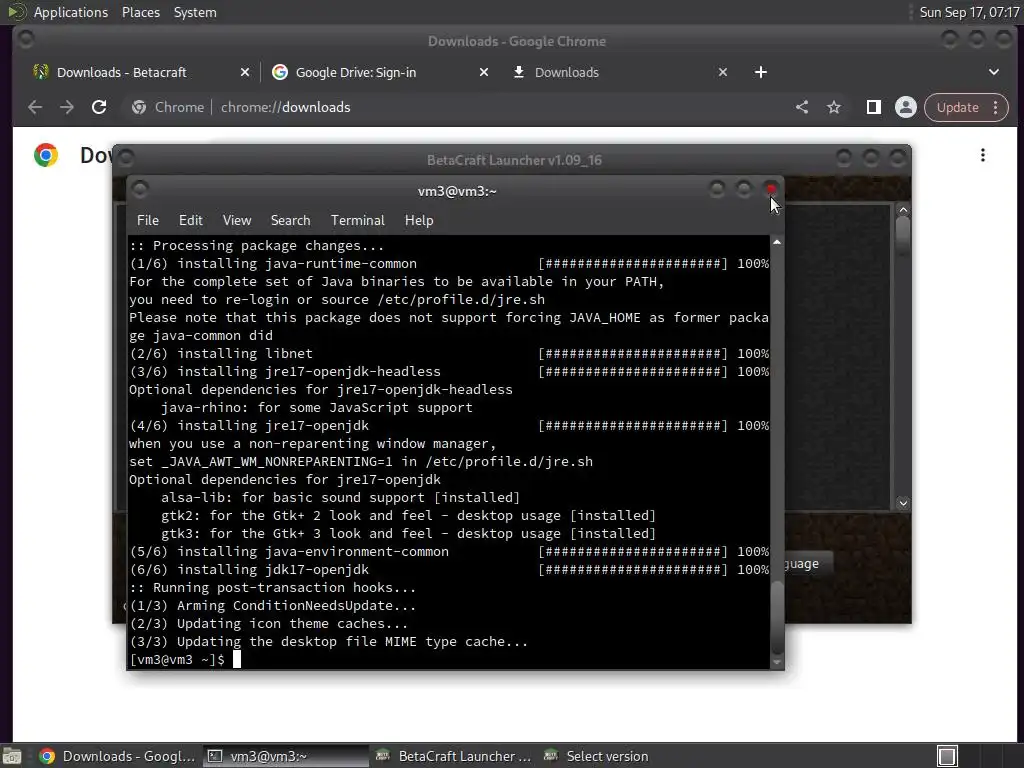Close the terminal window
The image size is (1024, 768).
[x=771, y=189]
